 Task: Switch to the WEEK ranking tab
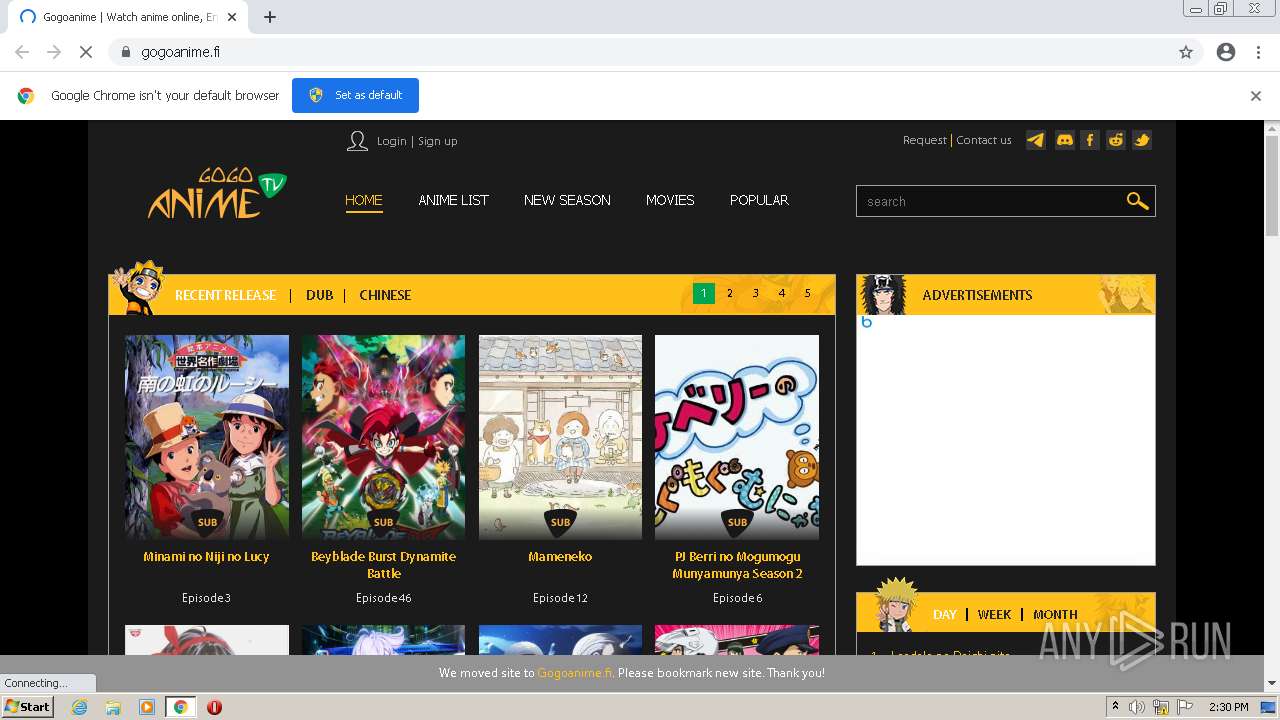(994, 615)
